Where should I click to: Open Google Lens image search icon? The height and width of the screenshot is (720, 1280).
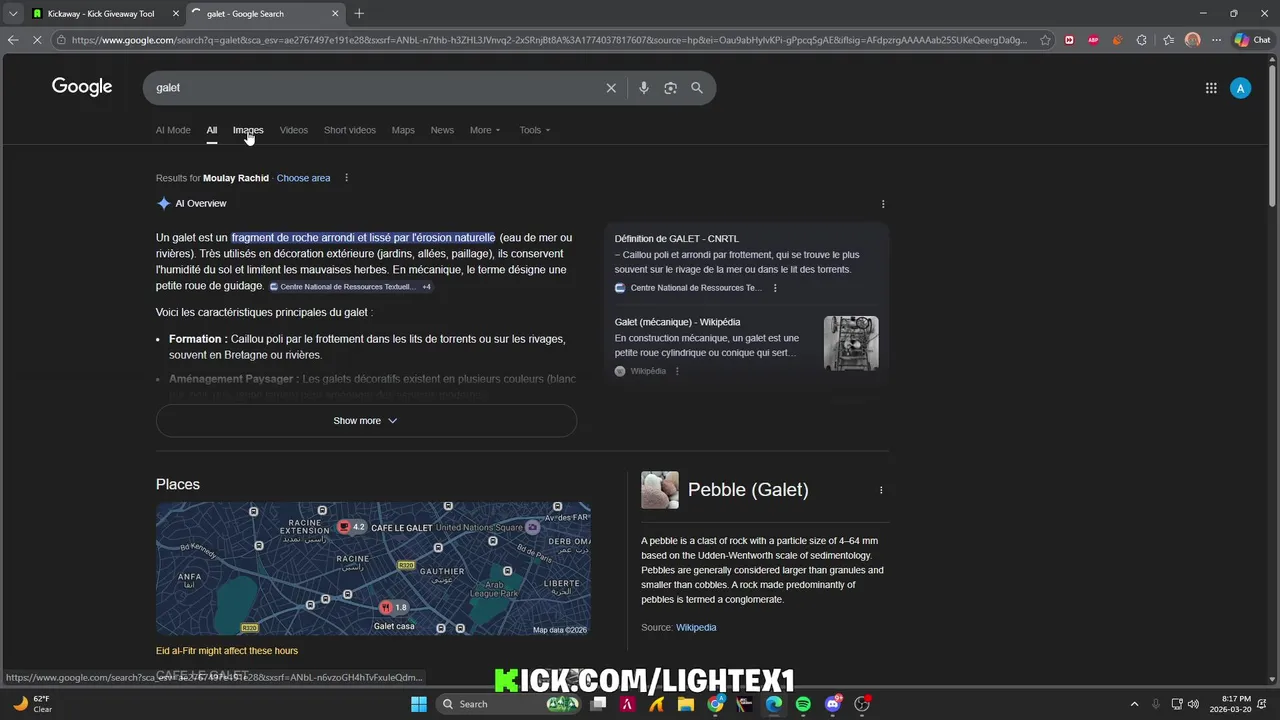pyautogui.click(x=670, y=88)
